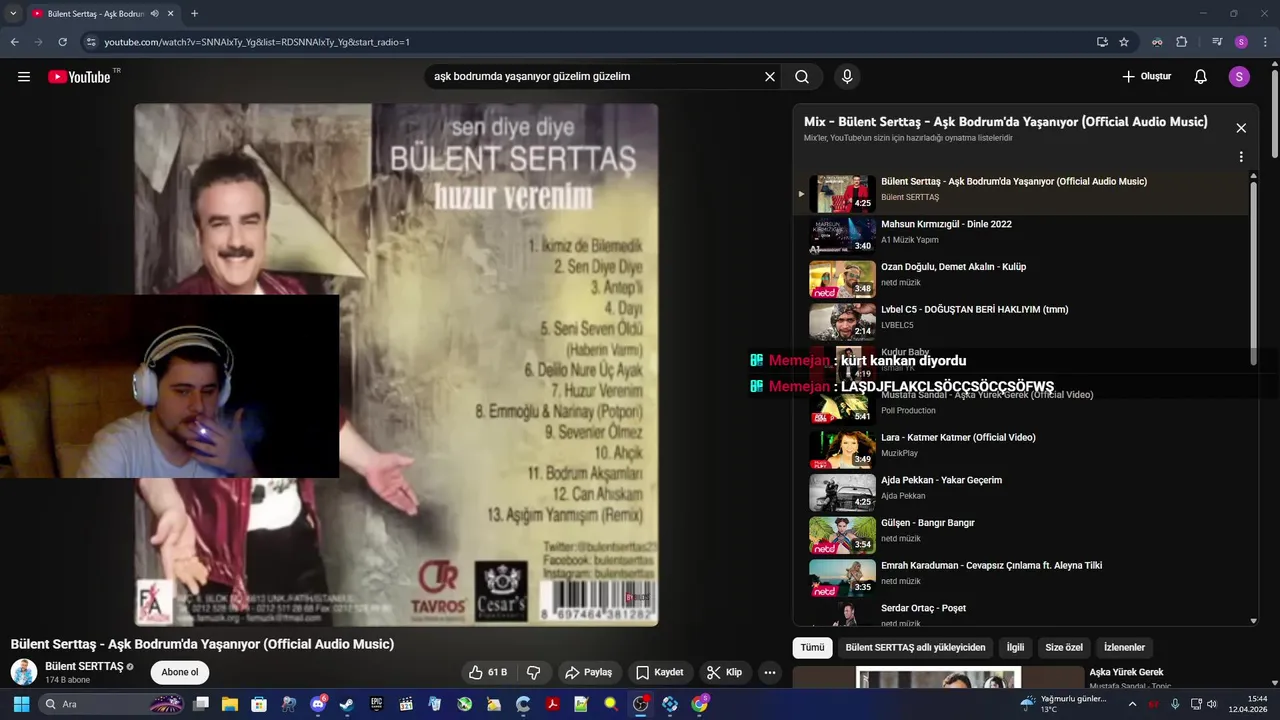Like the video with thumbs-up 61 B
The image size is (1280, 720).
pos(488,673)
